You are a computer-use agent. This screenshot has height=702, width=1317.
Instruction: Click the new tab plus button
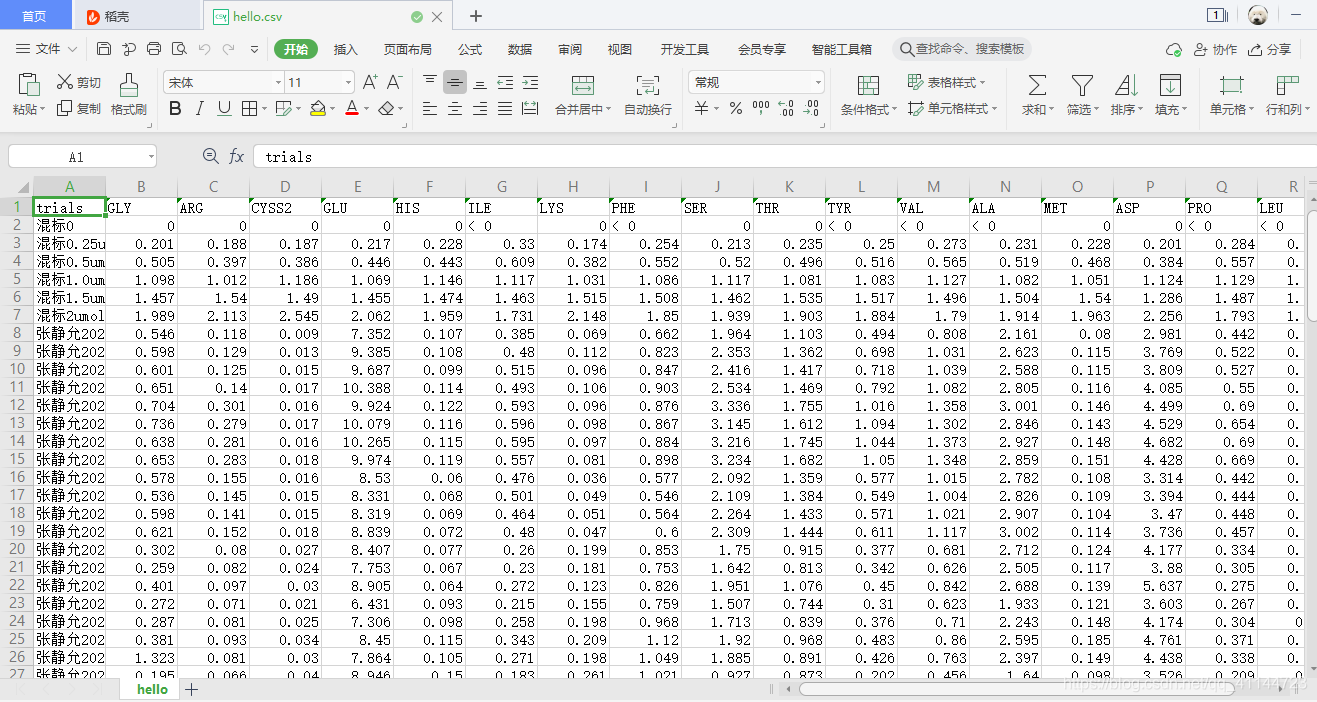click(476, 16)
